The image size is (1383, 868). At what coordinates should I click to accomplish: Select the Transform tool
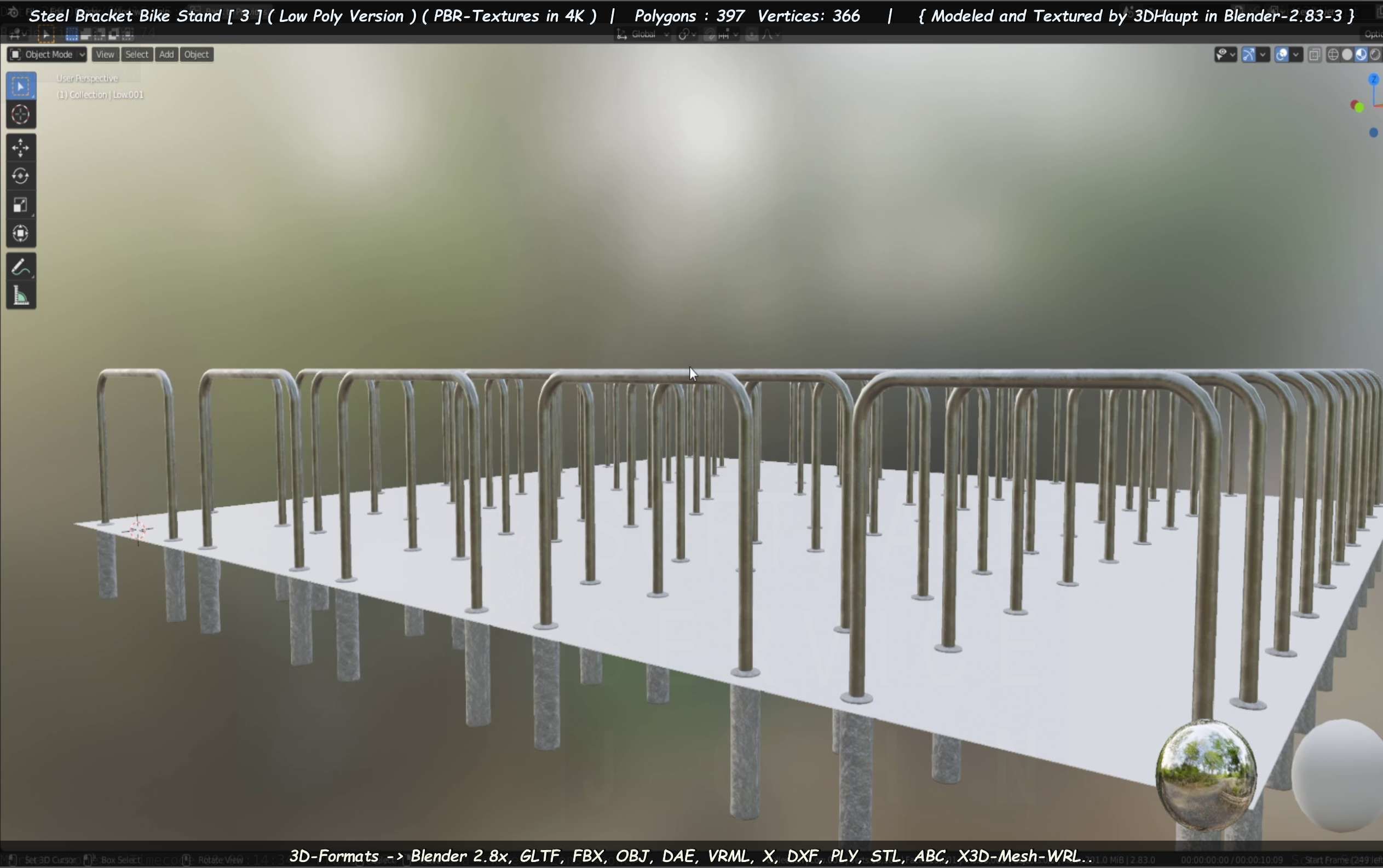(x=21, y=233)
